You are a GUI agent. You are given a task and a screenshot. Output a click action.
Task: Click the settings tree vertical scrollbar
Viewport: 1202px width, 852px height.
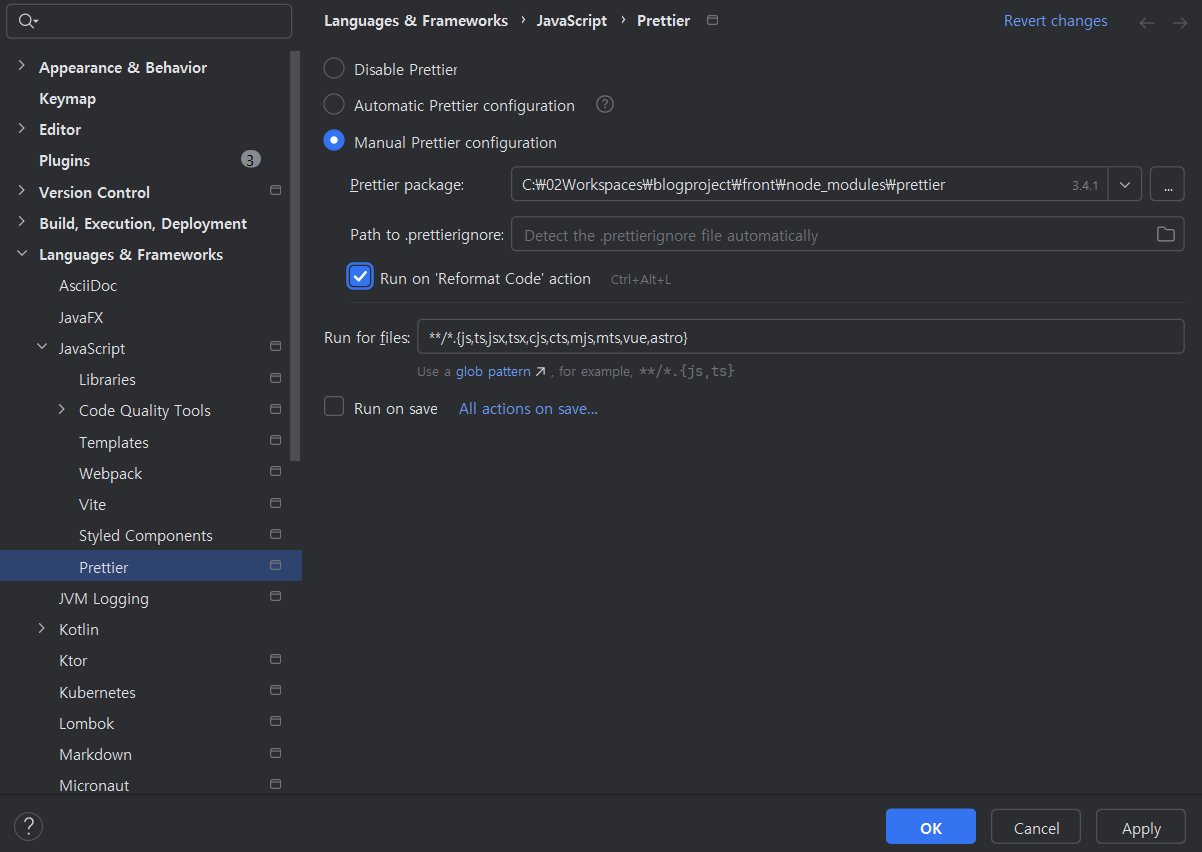(295, 255)
